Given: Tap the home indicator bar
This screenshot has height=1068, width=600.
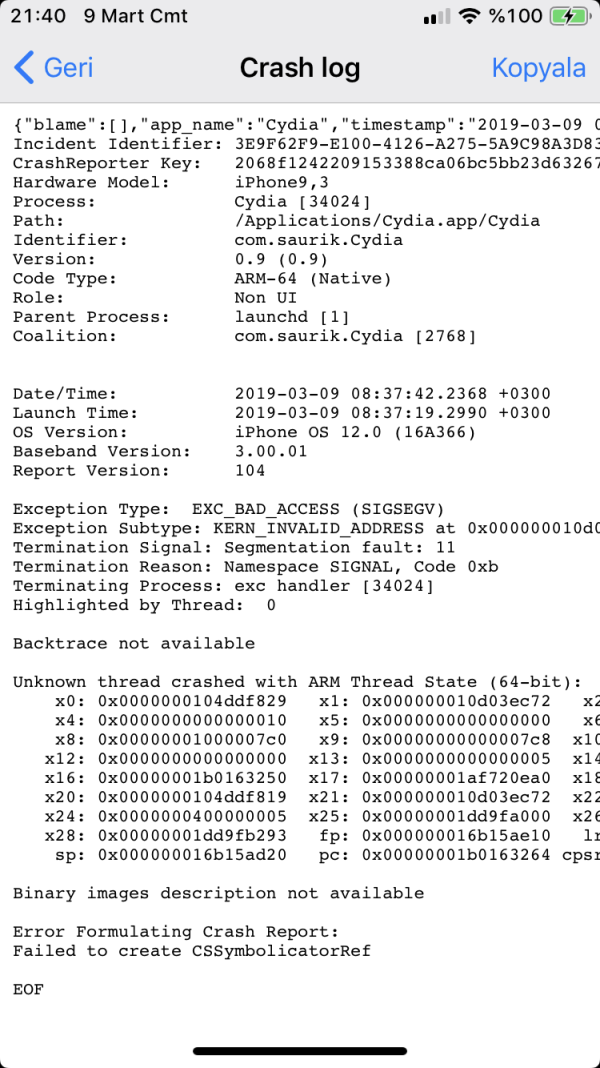Looking at the screenshot, I should [299, 1051].
